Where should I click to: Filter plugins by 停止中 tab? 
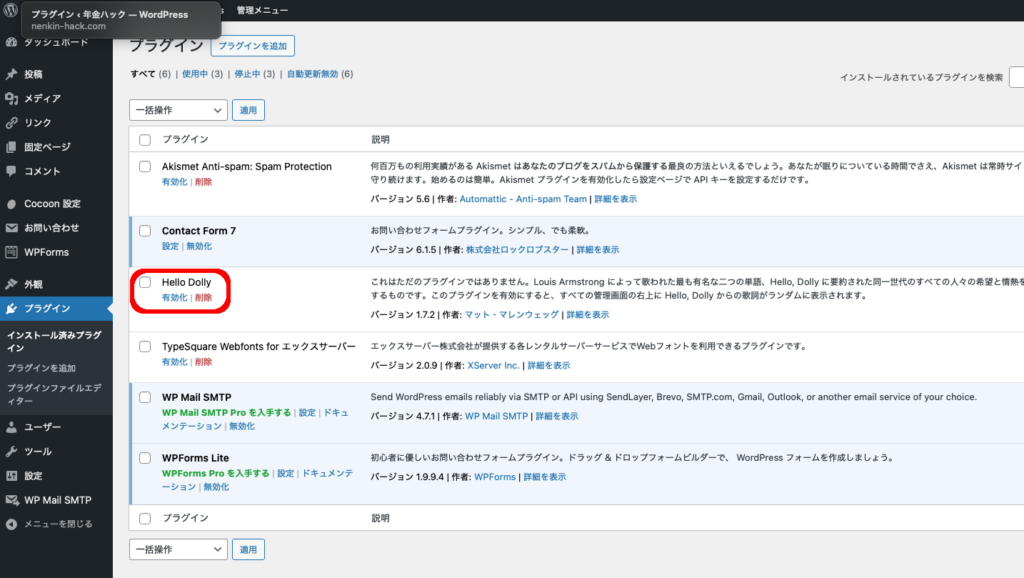click(x=247, y=74)
